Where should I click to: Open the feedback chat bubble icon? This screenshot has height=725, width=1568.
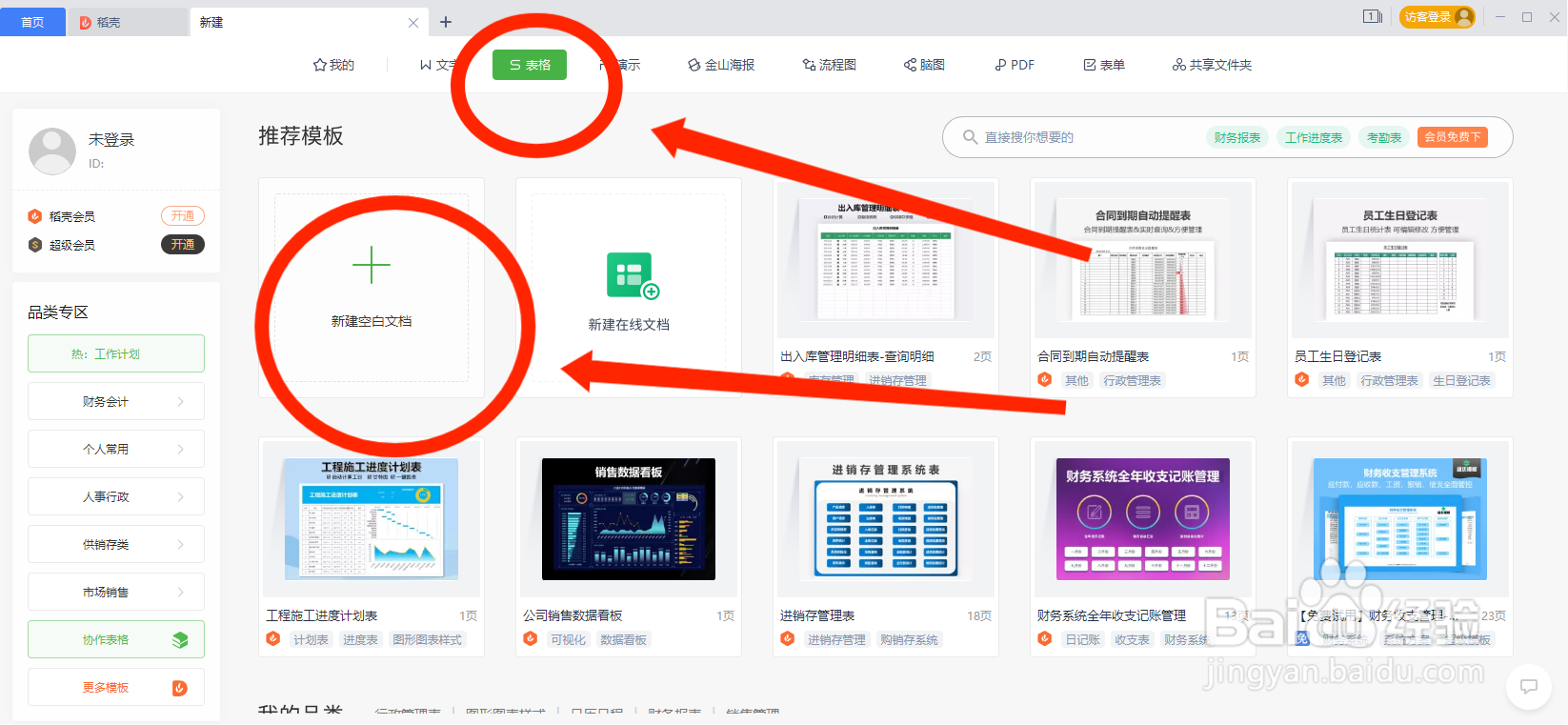(x=1529, y=687)
